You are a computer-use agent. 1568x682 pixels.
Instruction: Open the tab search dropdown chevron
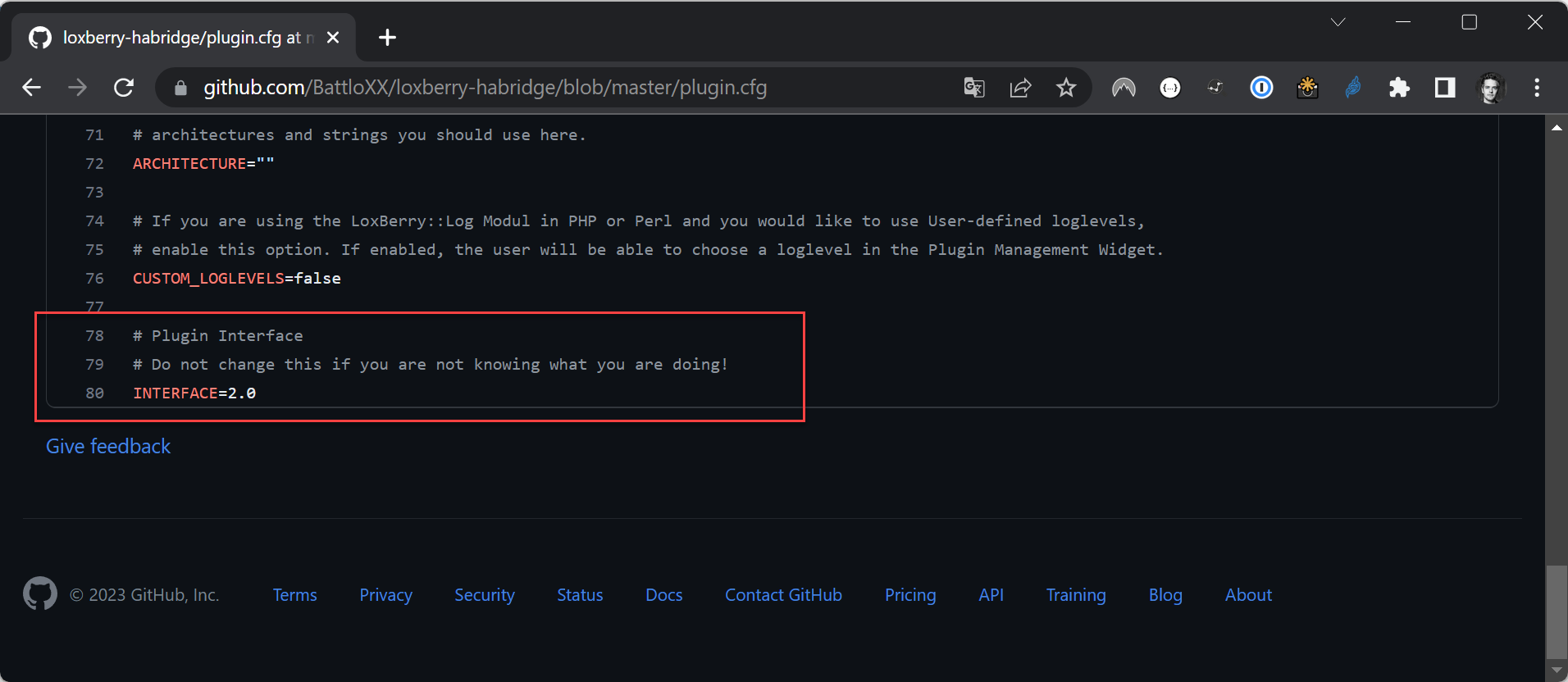click(1338, 22)
